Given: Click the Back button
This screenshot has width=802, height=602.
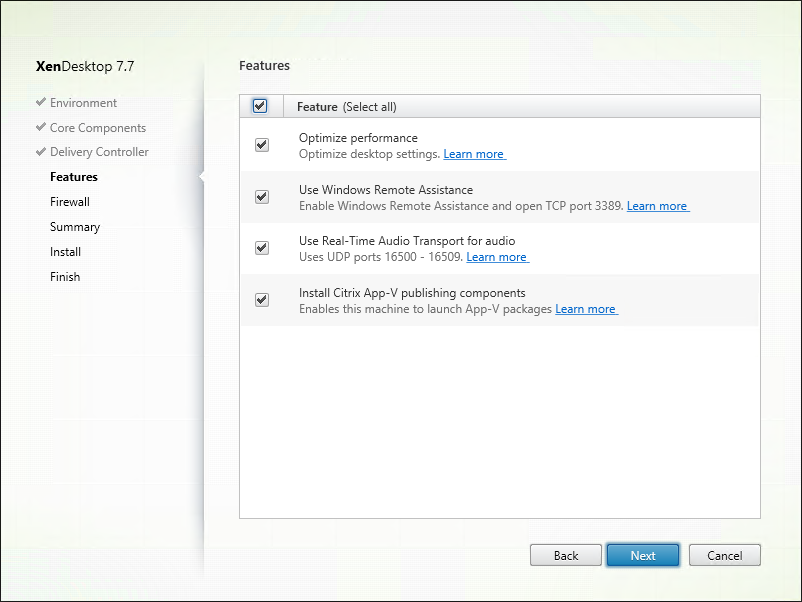Looking at the screenshot, I should point(566,555).
